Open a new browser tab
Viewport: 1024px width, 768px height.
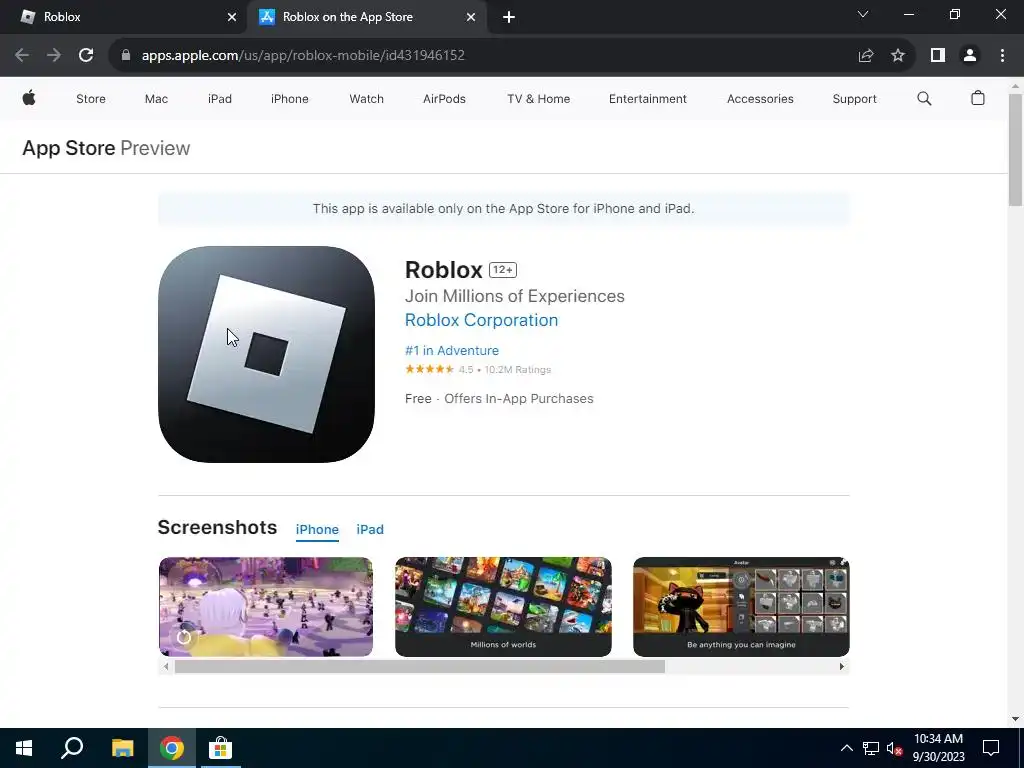pos(509,17)
